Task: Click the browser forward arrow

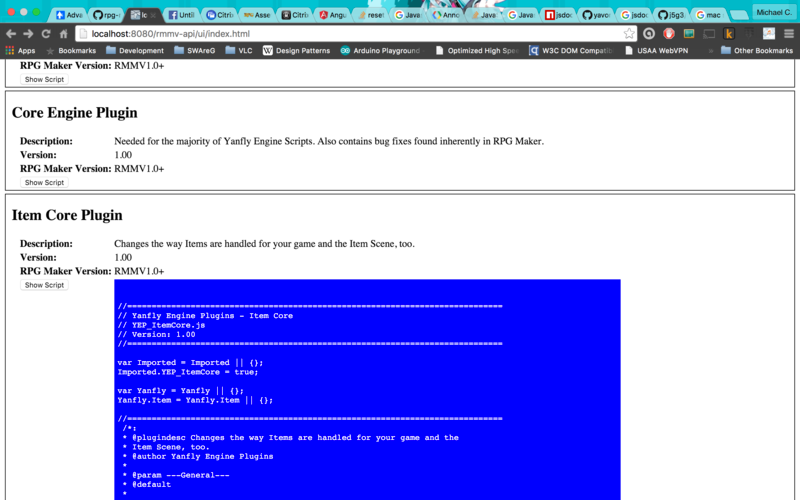Action: click(x=28, y=33)
